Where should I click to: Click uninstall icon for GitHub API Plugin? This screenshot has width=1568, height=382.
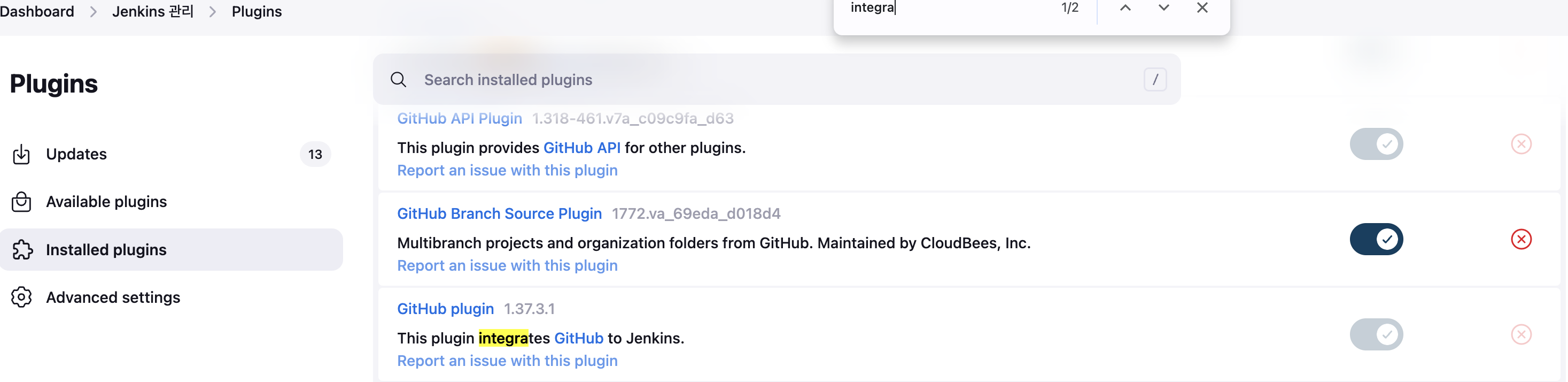[x=1520, y=144]
